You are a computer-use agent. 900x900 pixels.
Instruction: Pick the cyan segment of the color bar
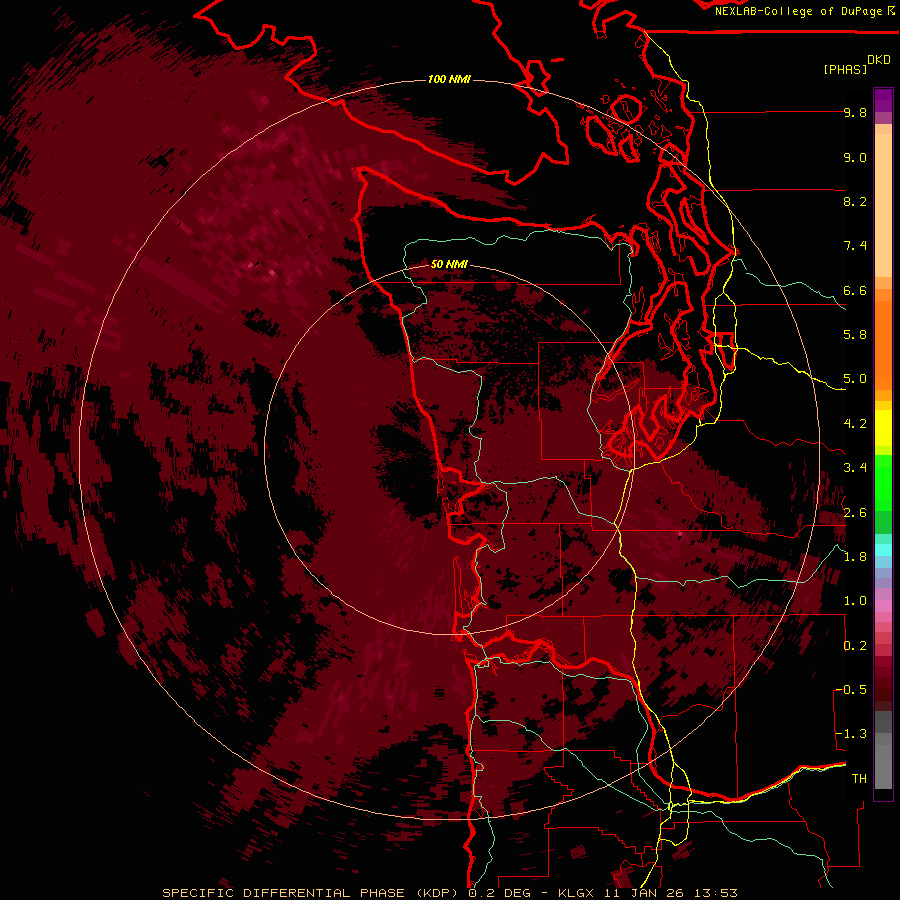(883, 550)
